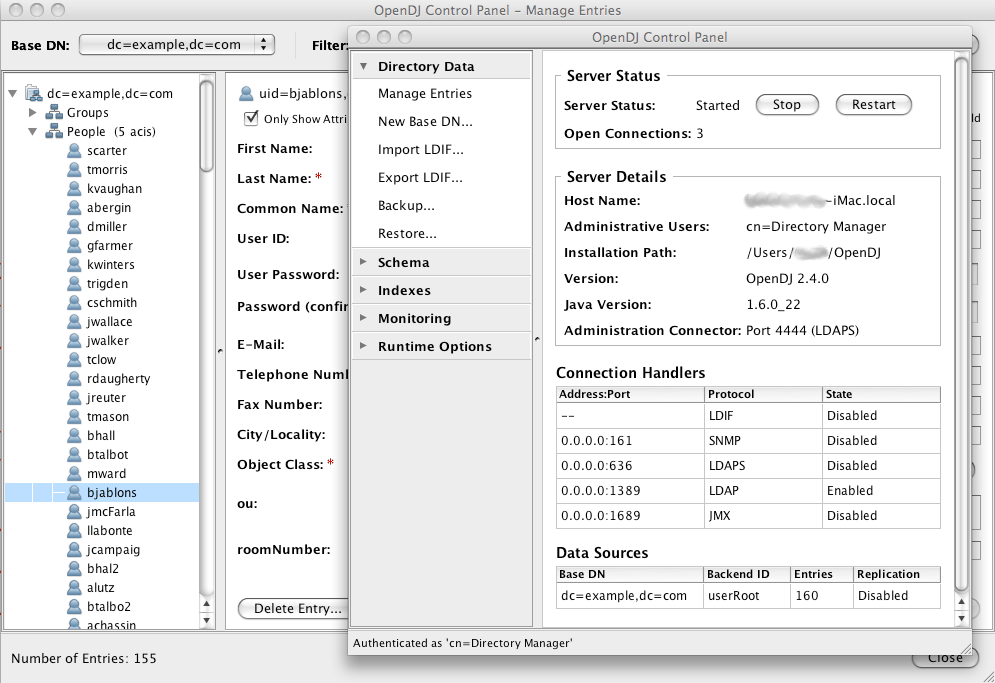Screen dimensions: 995x683
Task: Select the gfarmer user icon
Action: (x=74, y=246)
